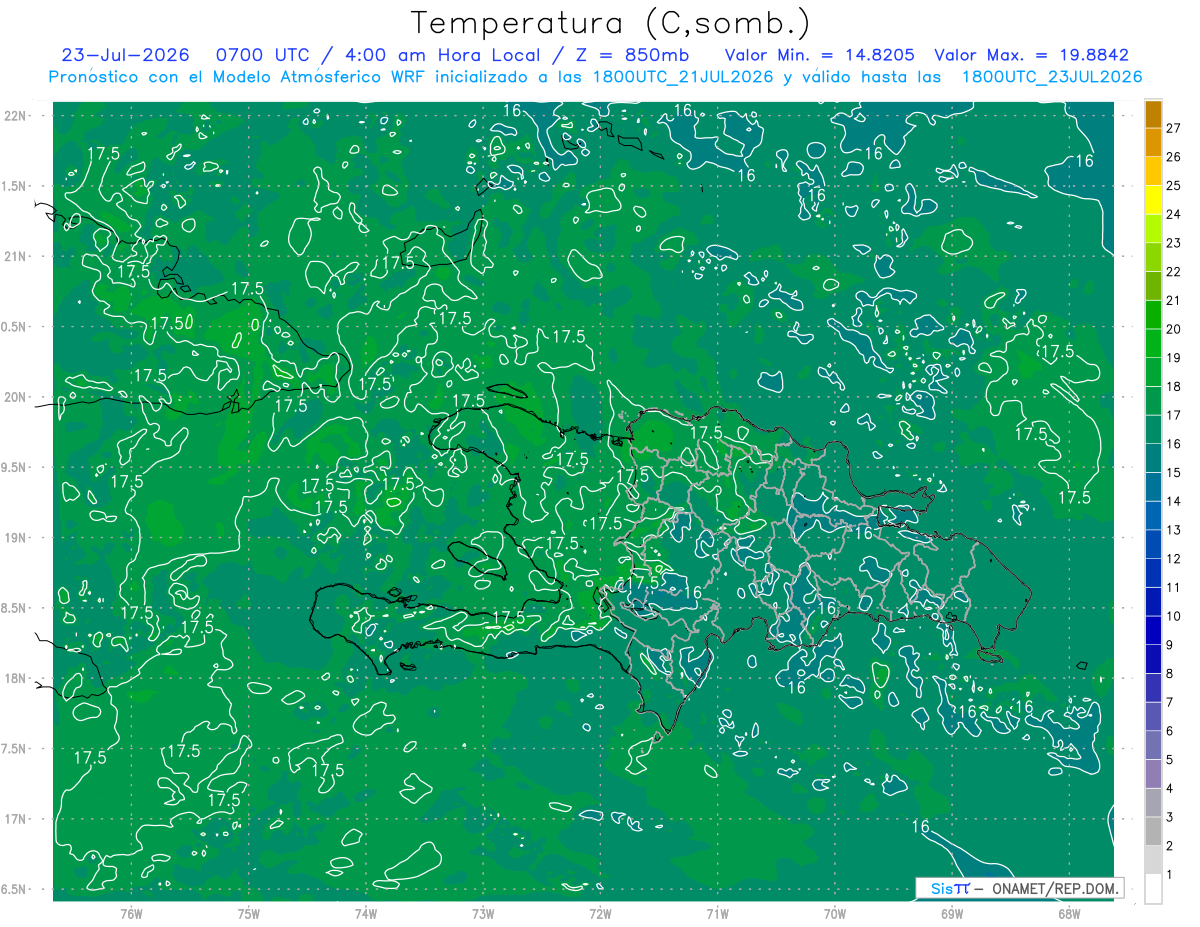
Task: Click the "74W" longitude axis label
Action: (x=366, y=914)
